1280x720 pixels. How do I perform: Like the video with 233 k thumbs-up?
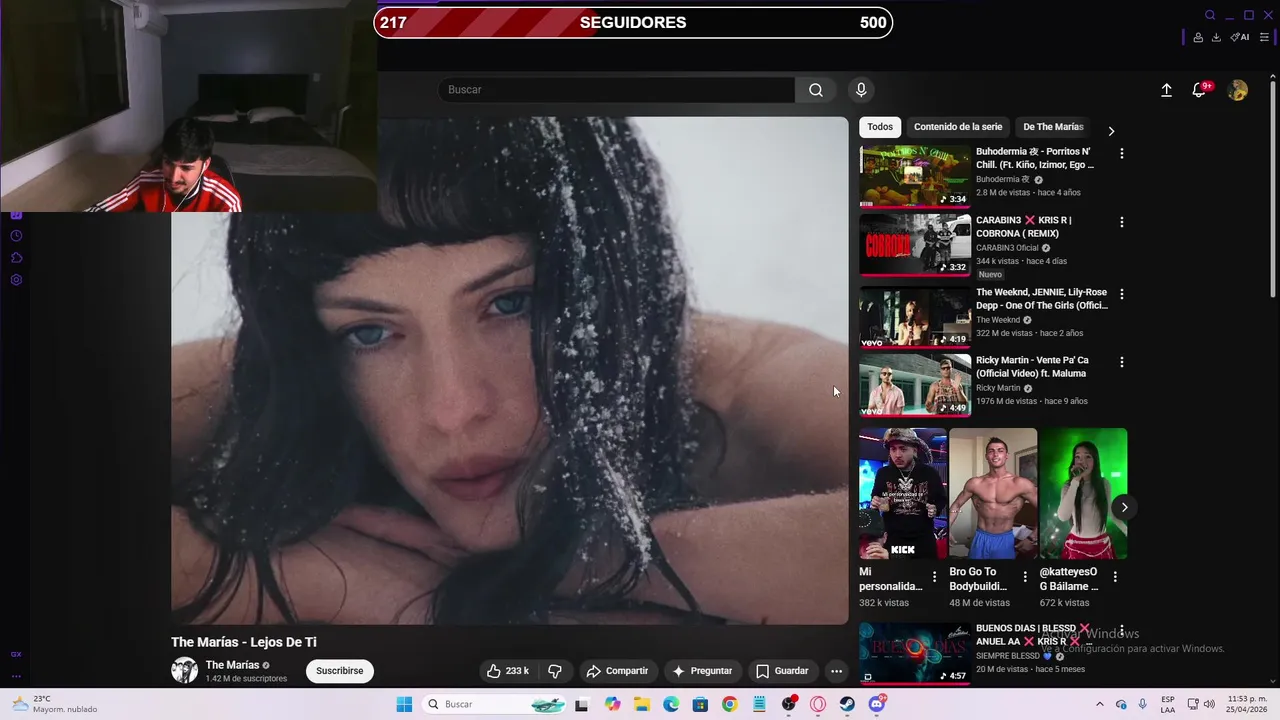pos(508,671)
